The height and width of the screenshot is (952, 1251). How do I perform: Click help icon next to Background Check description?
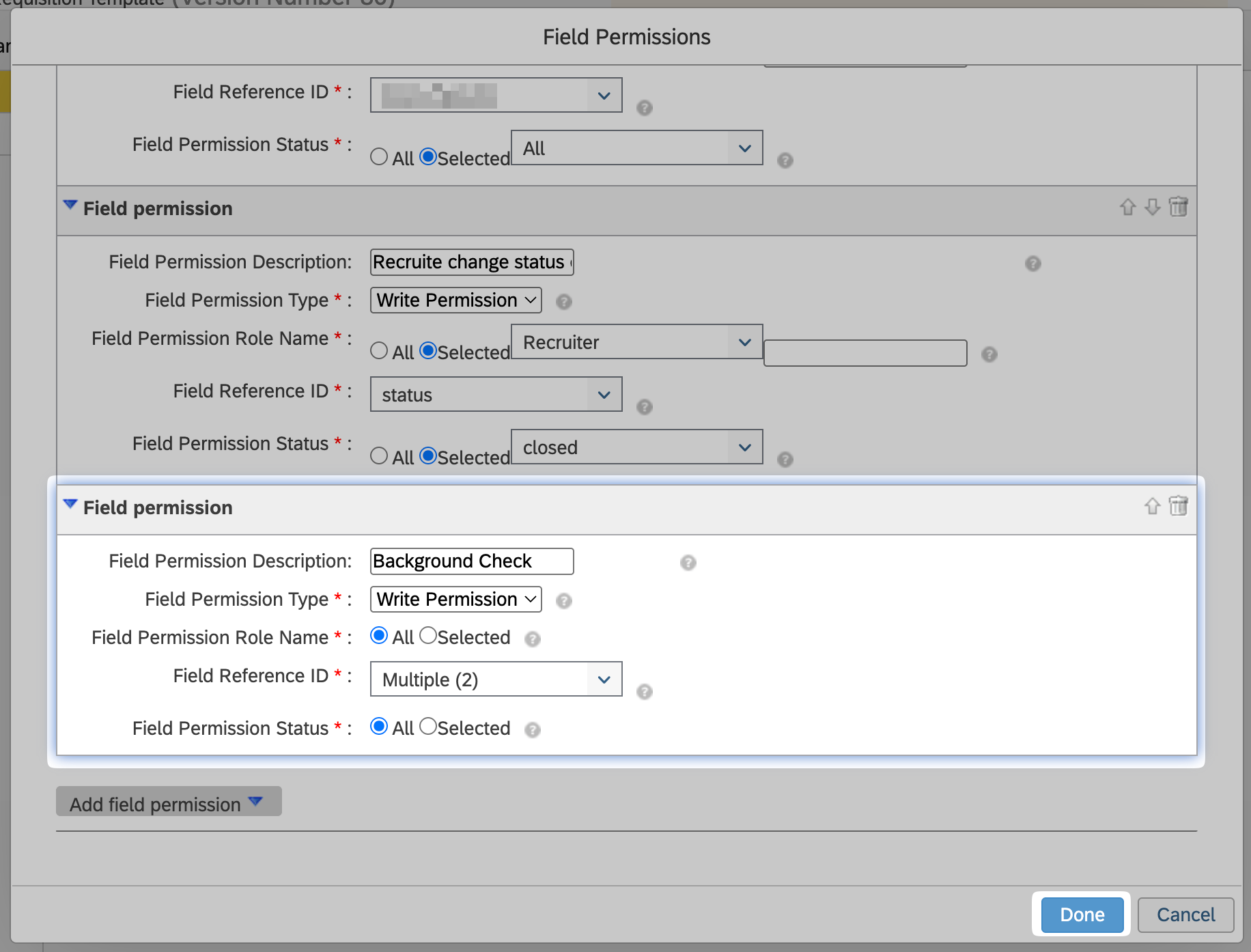click(688, 563)
